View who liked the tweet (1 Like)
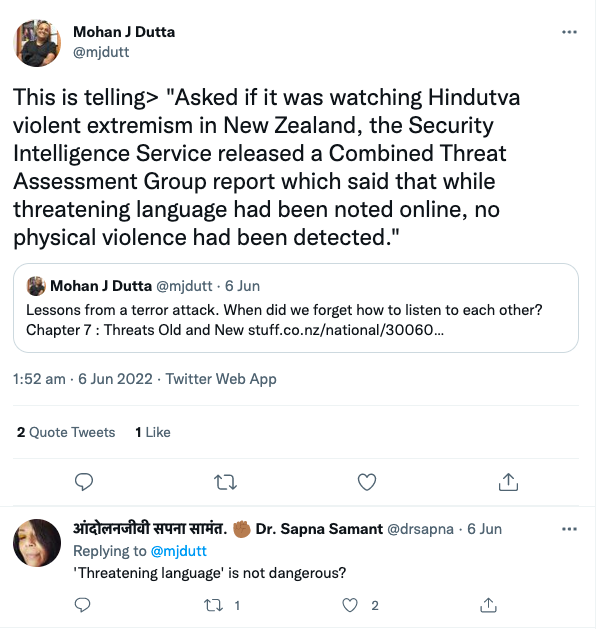This screenshot has width=601, height=629. (x=153, y=432)
